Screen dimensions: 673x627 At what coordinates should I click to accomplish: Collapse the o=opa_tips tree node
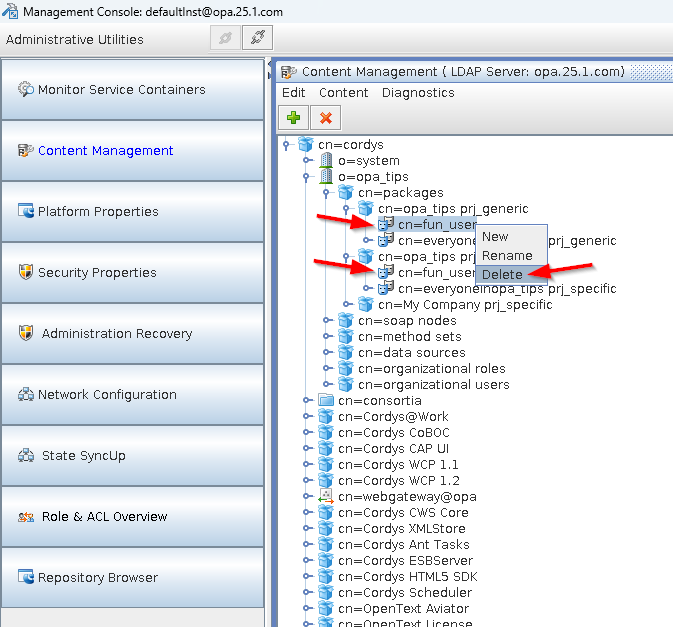[x=307, y=177]
